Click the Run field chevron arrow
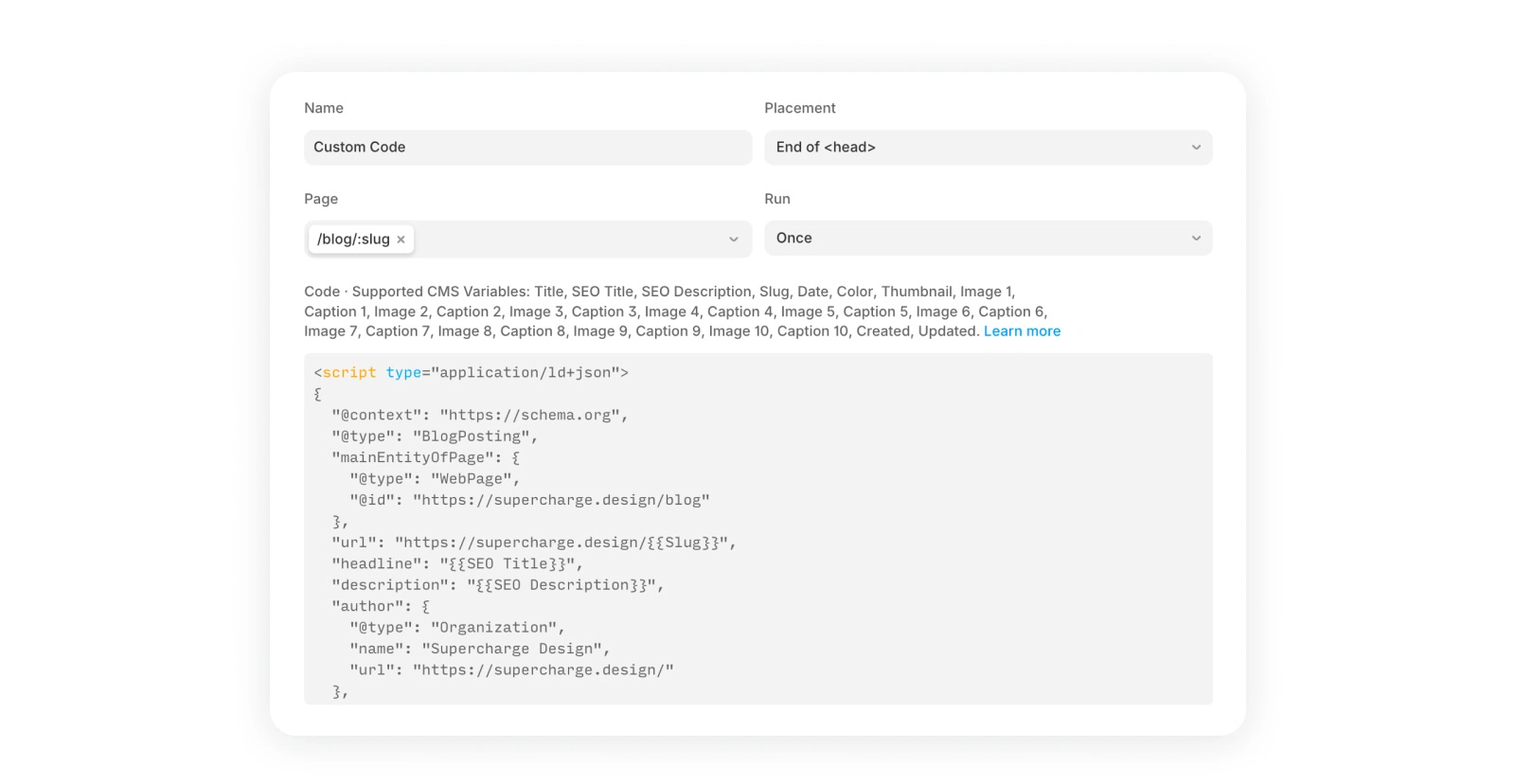 pyautogui.click(x=1196, y=239)
